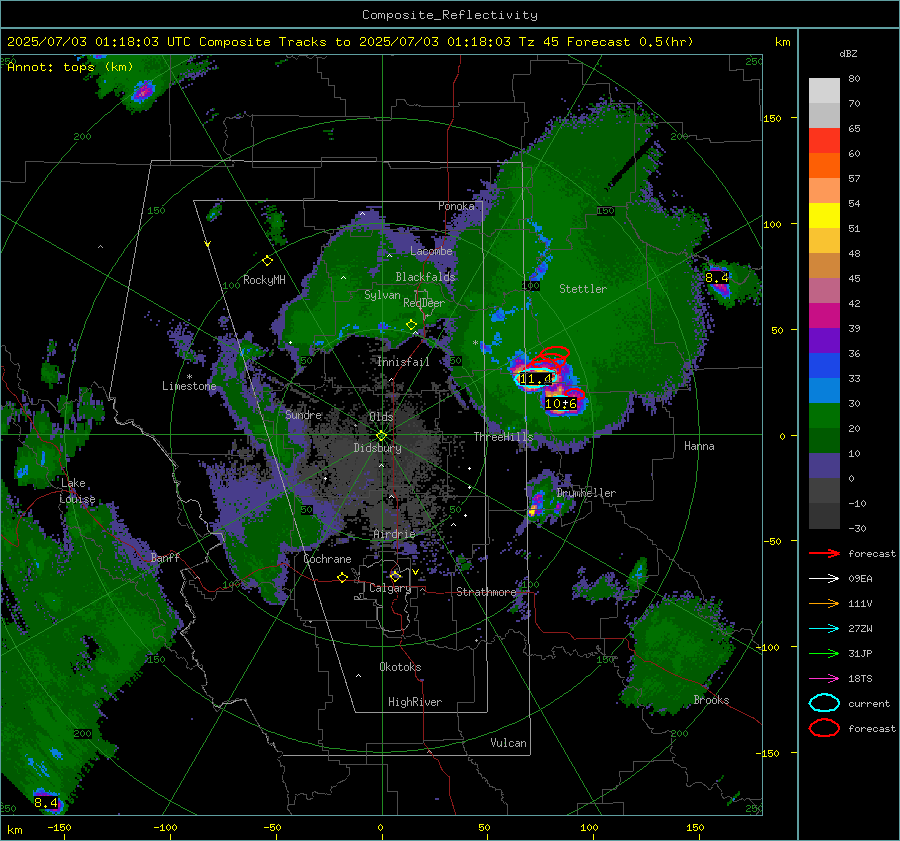Click the -150 tick label on bottom axis
Image resolution: width=900 pixels, height=841 pixels.
click(x=59, y=828)
